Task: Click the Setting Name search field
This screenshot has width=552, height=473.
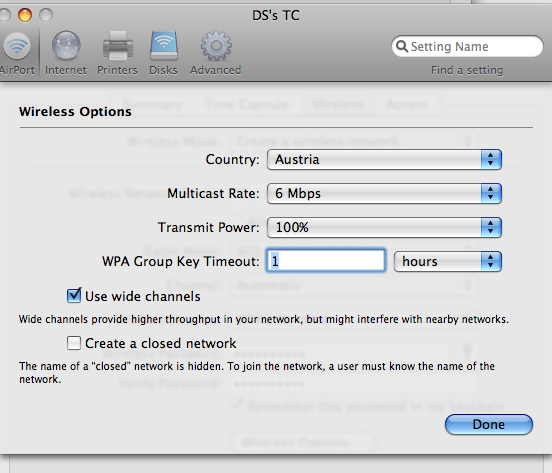Action: tap(467, 46)
